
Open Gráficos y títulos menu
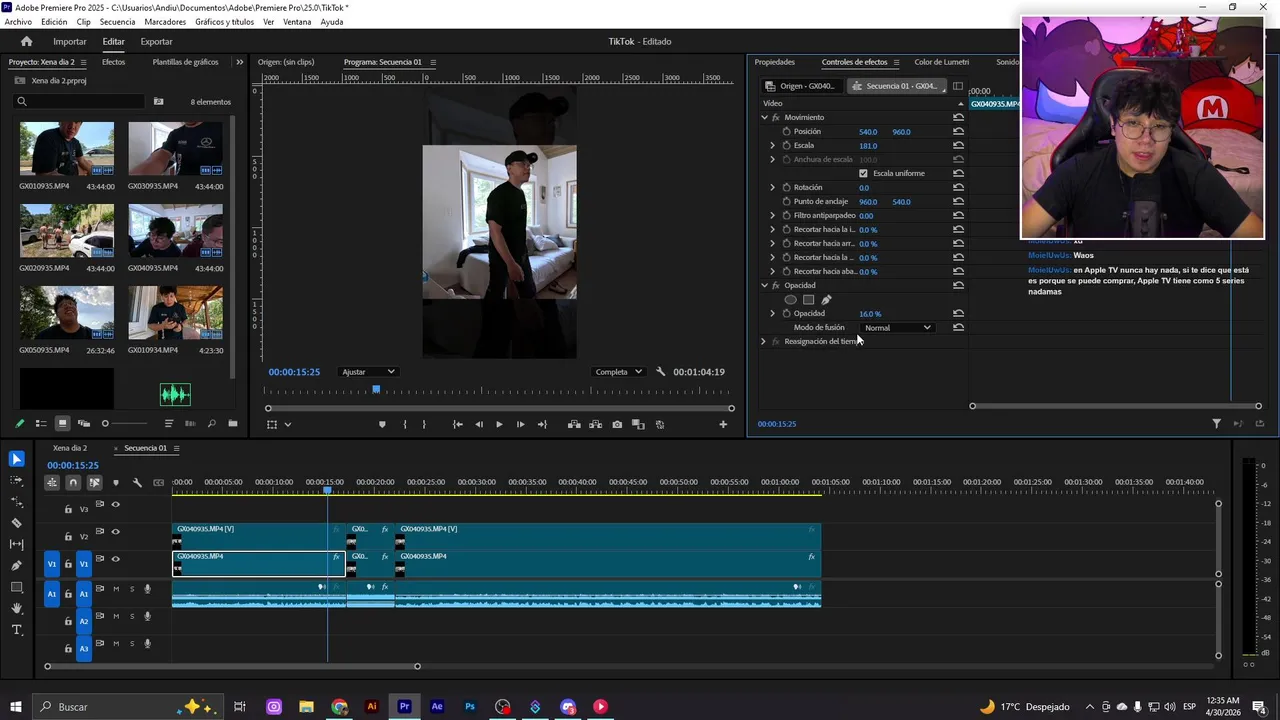tap(224, 22)
